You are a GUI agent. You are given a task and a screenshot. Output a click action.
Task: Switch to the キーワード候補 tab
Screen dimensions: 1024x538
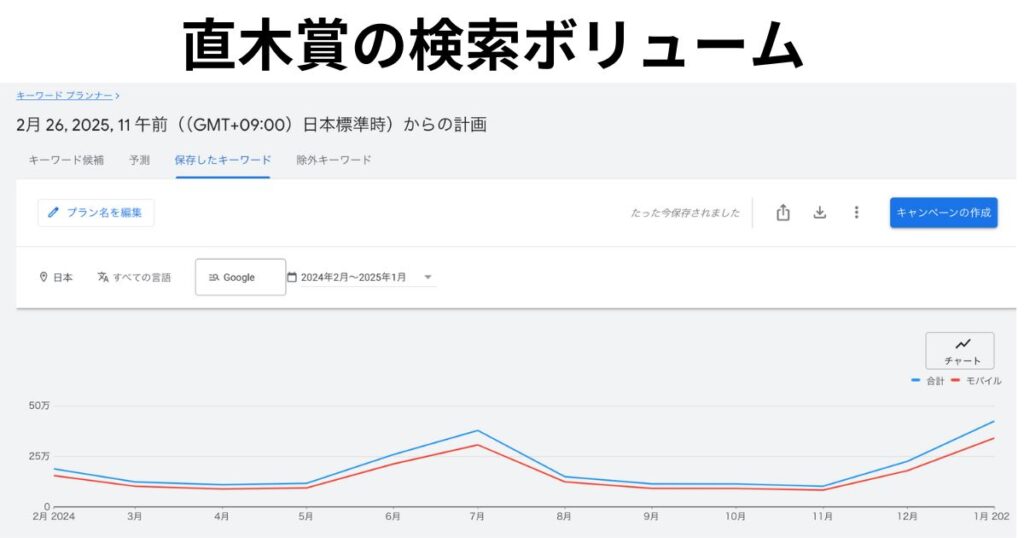(66, 160)
